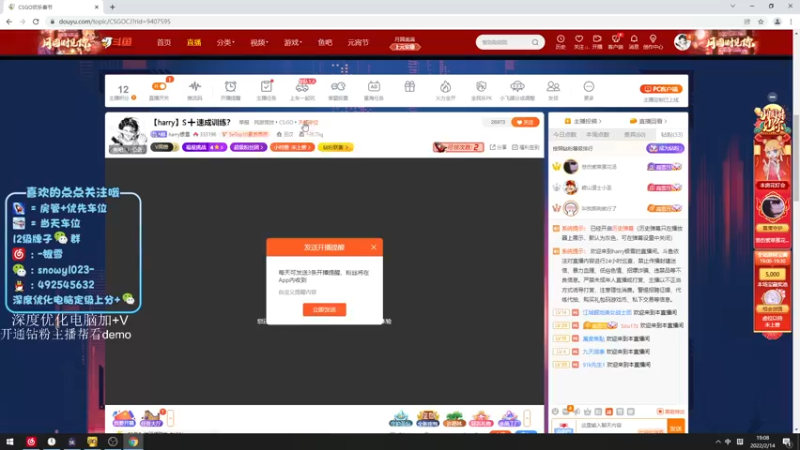The width and height of the screenshot is (800, 450).
Task: Click the search magnifier icon
Action: click(535, 42)
